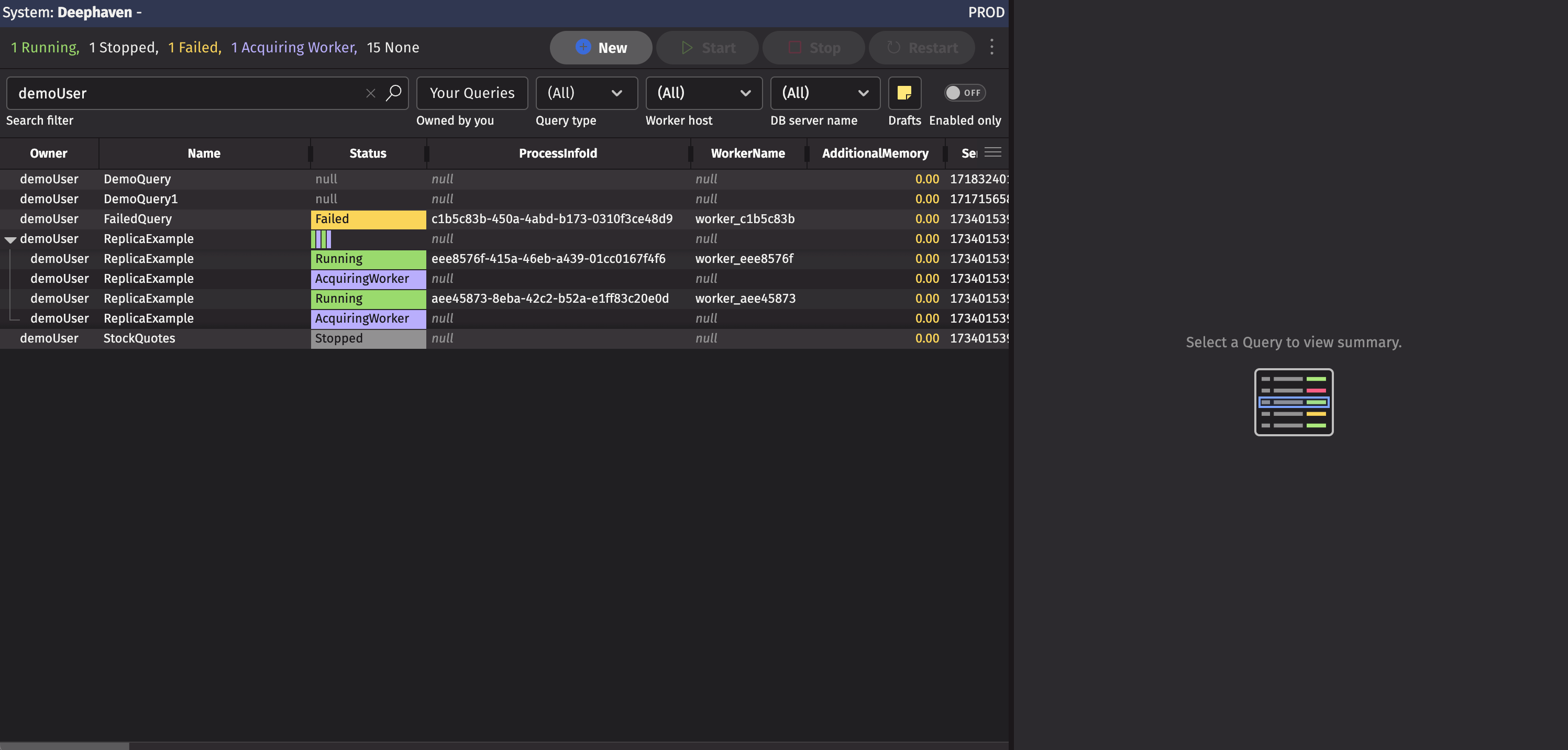Image resolution: width=1568 pixels, height=750 pixels.
Task: Click the blue plus New query button
Action: pyautogui.click(x=600, y=48)
